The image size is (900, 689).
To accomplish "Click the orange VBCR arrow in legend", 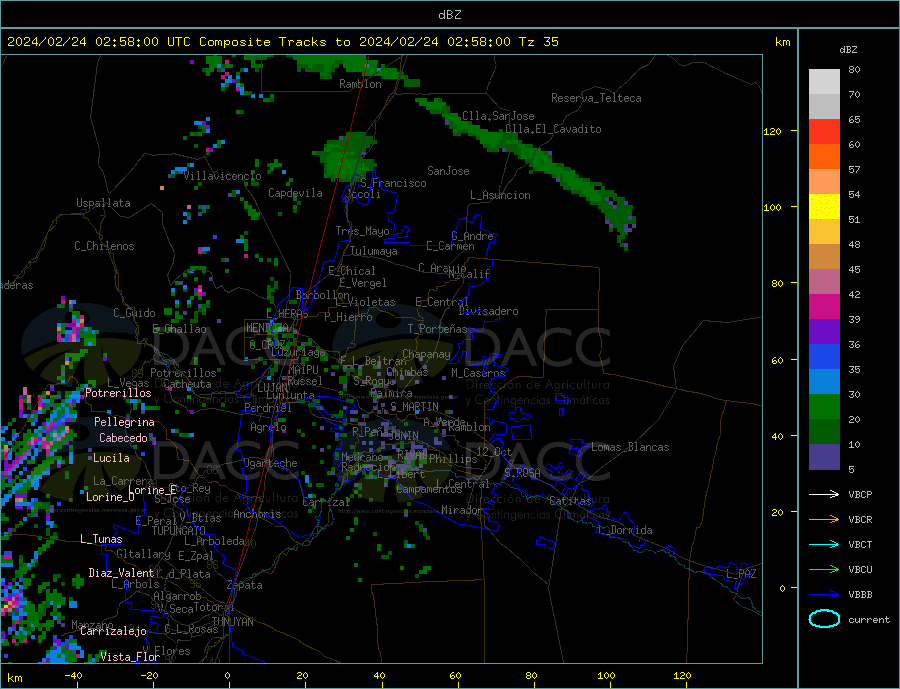I will pyautogui.click(x=824, y=520).
